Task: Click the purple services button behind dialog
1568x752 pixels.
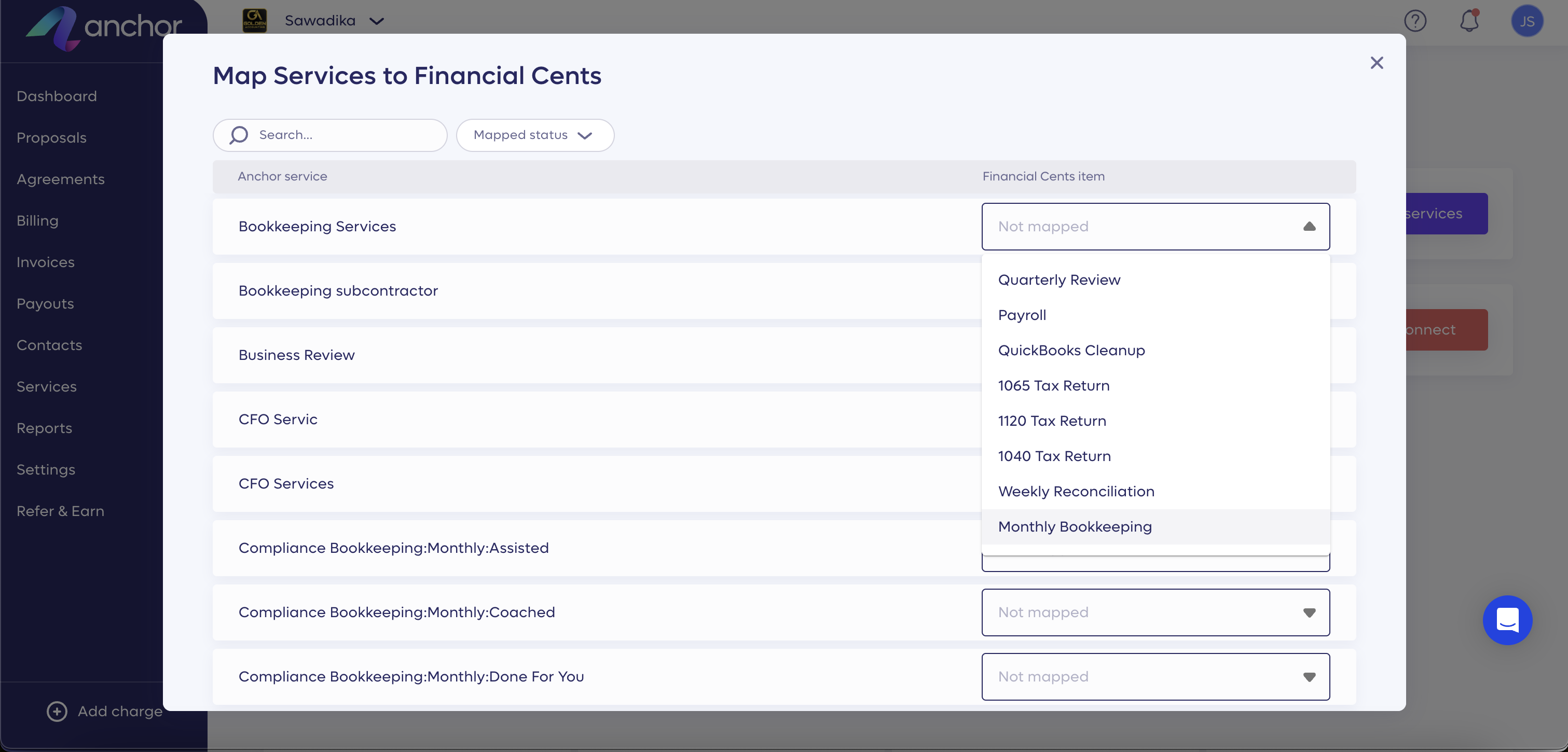Action: [1446, 214]
